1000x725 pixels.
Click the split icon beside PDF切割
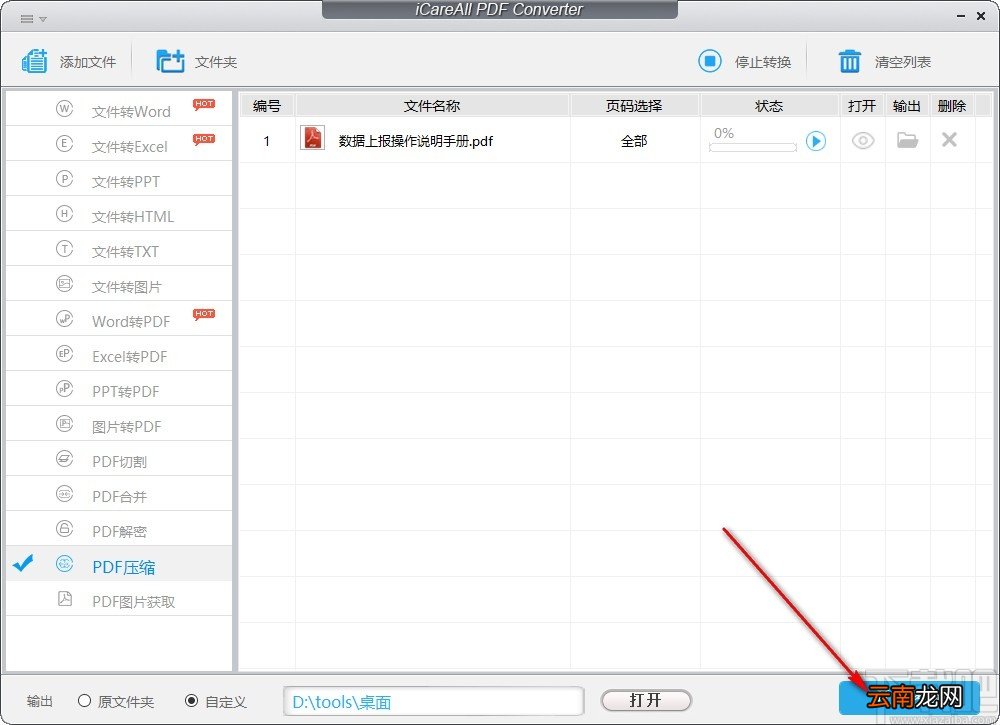coord(64,458)
